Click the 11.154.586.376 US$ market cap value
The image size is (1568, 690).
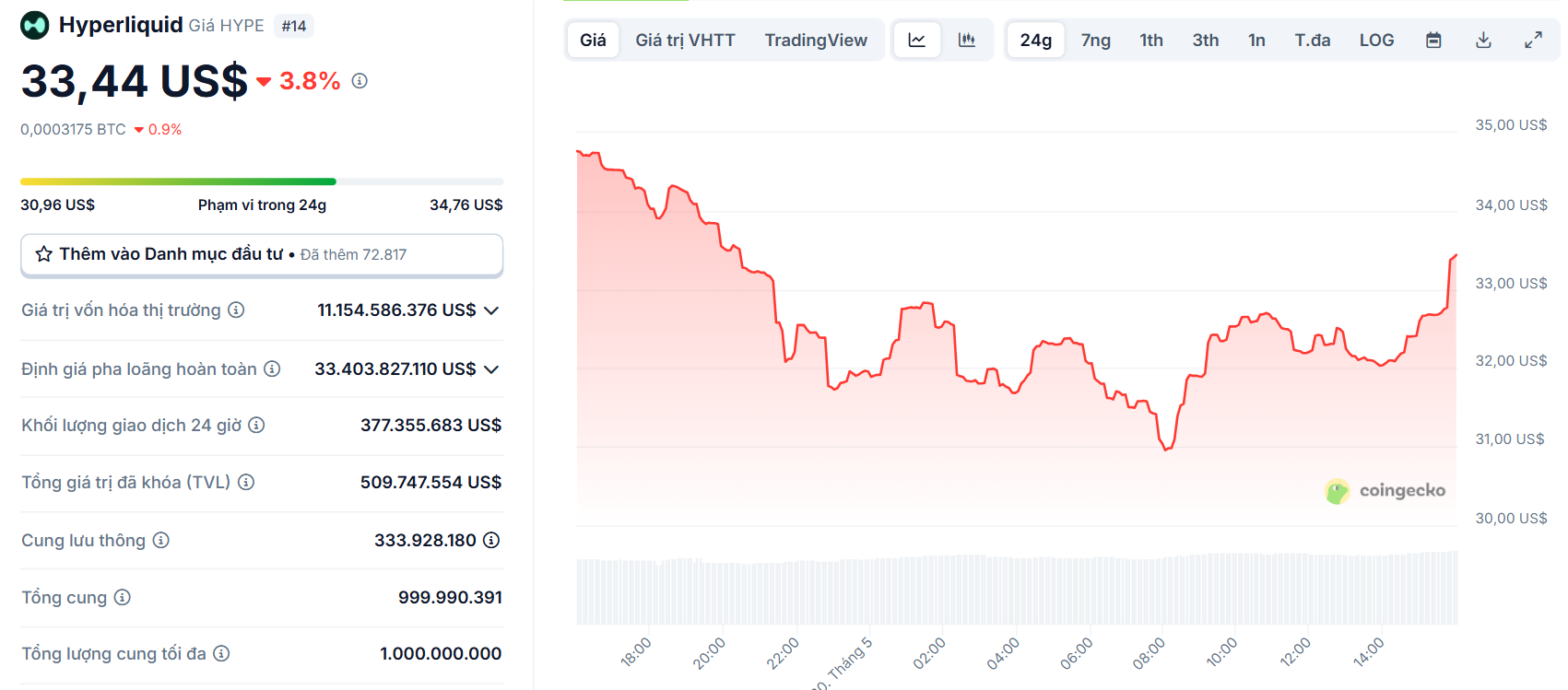click(x=396, y=310)
